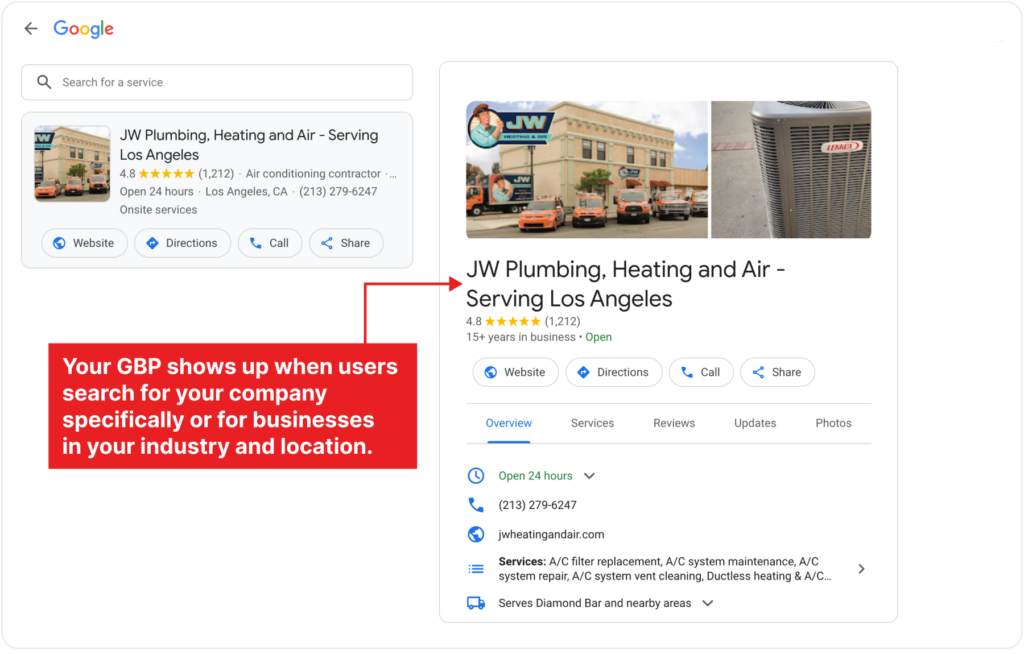Image resolution: width=1024 pixels, height=654 pixels.
Task: Click the Share icon on the business profile
Action: coord(758,371)
